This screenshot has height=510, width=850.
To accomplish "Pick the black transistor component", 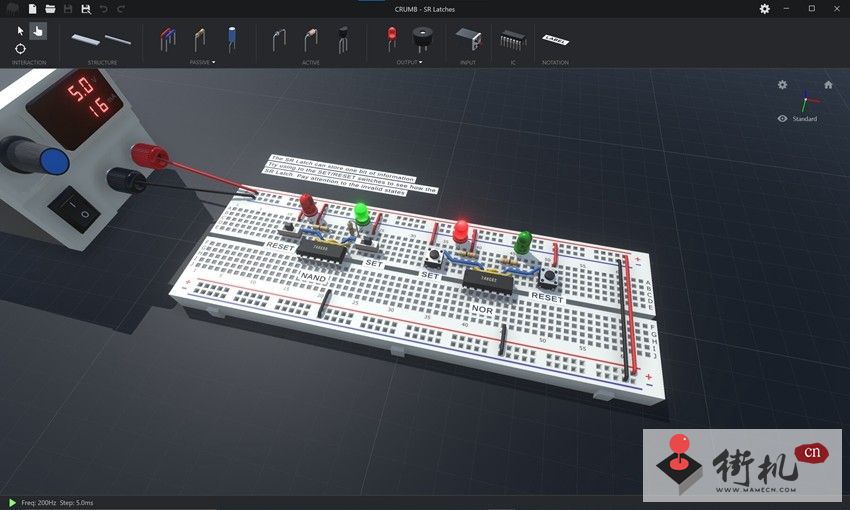I will coord(343,40).
